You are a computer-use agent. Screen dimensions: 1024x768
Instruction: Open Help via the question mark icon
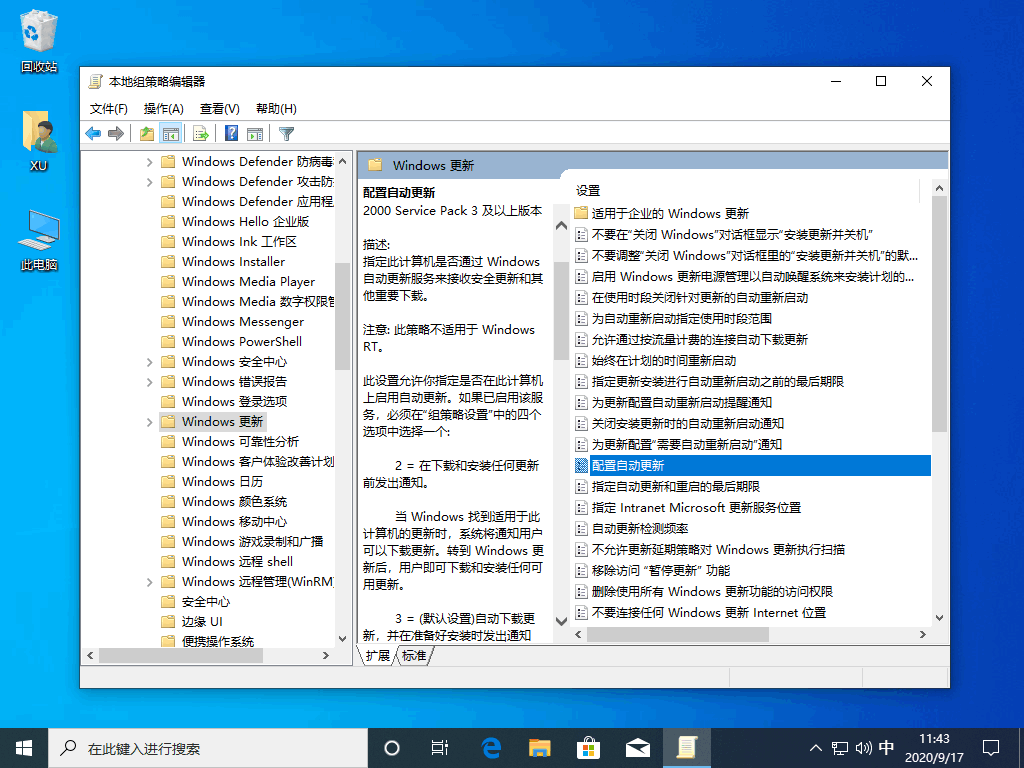231,134
